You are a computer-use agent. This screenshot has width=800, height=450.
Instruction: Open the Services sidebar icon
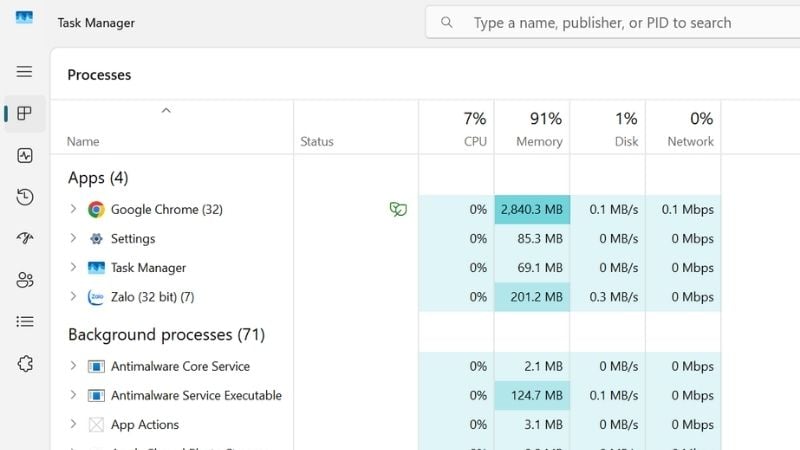click(x=25, y=364)
